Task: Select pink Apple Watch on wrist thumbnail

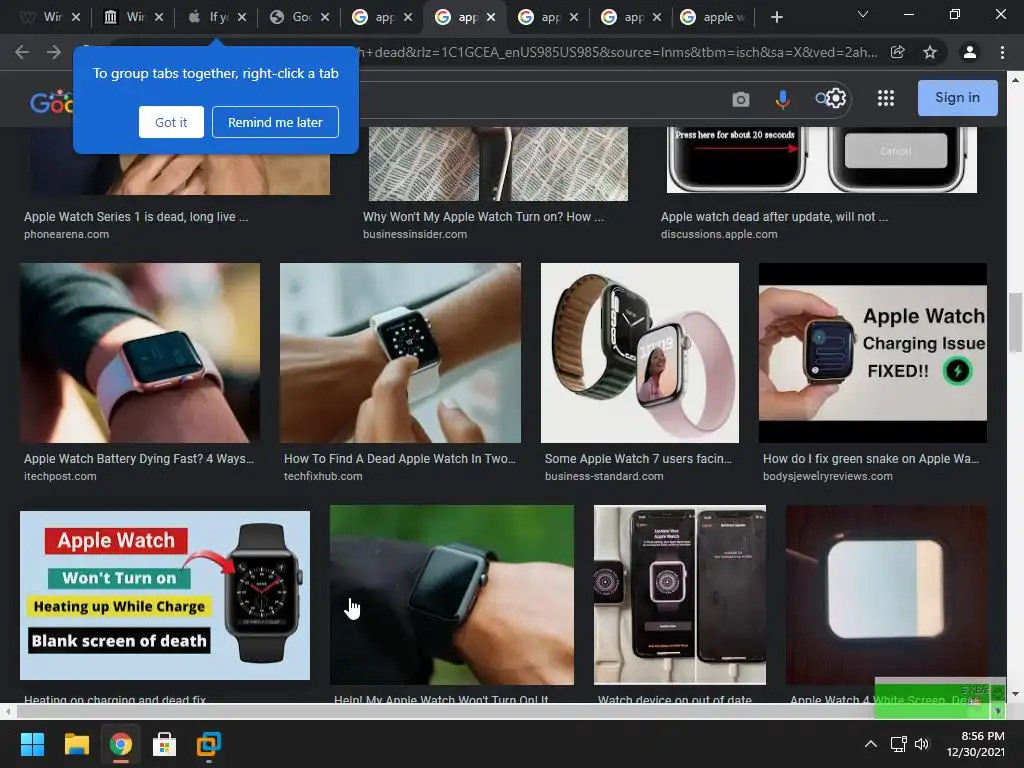Action: (140, 353)
